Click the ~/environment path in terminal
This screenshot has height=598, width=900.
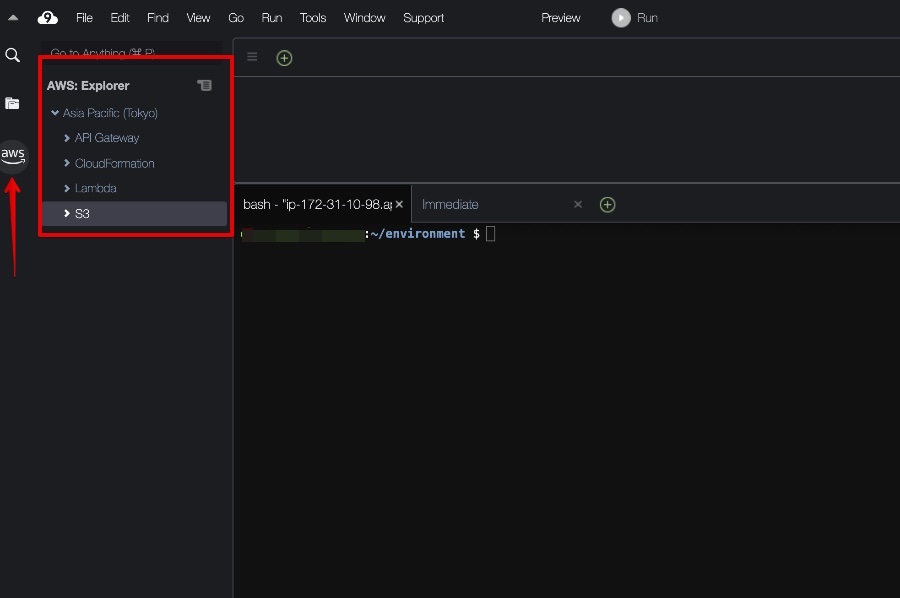418,234
